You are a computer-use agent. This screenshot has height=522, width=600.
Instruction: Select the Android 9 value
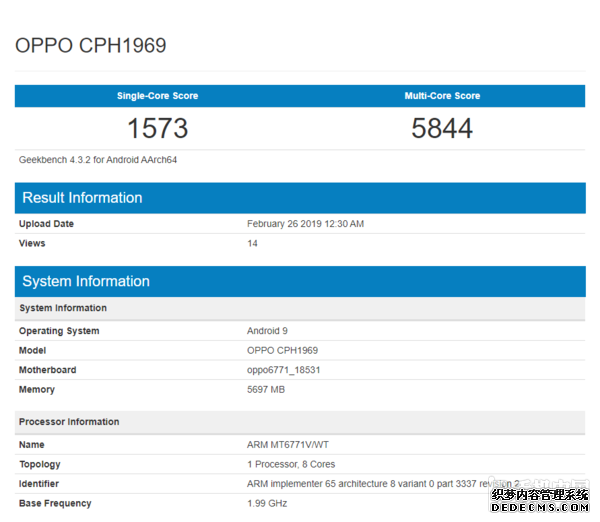[x=267, y=331]
